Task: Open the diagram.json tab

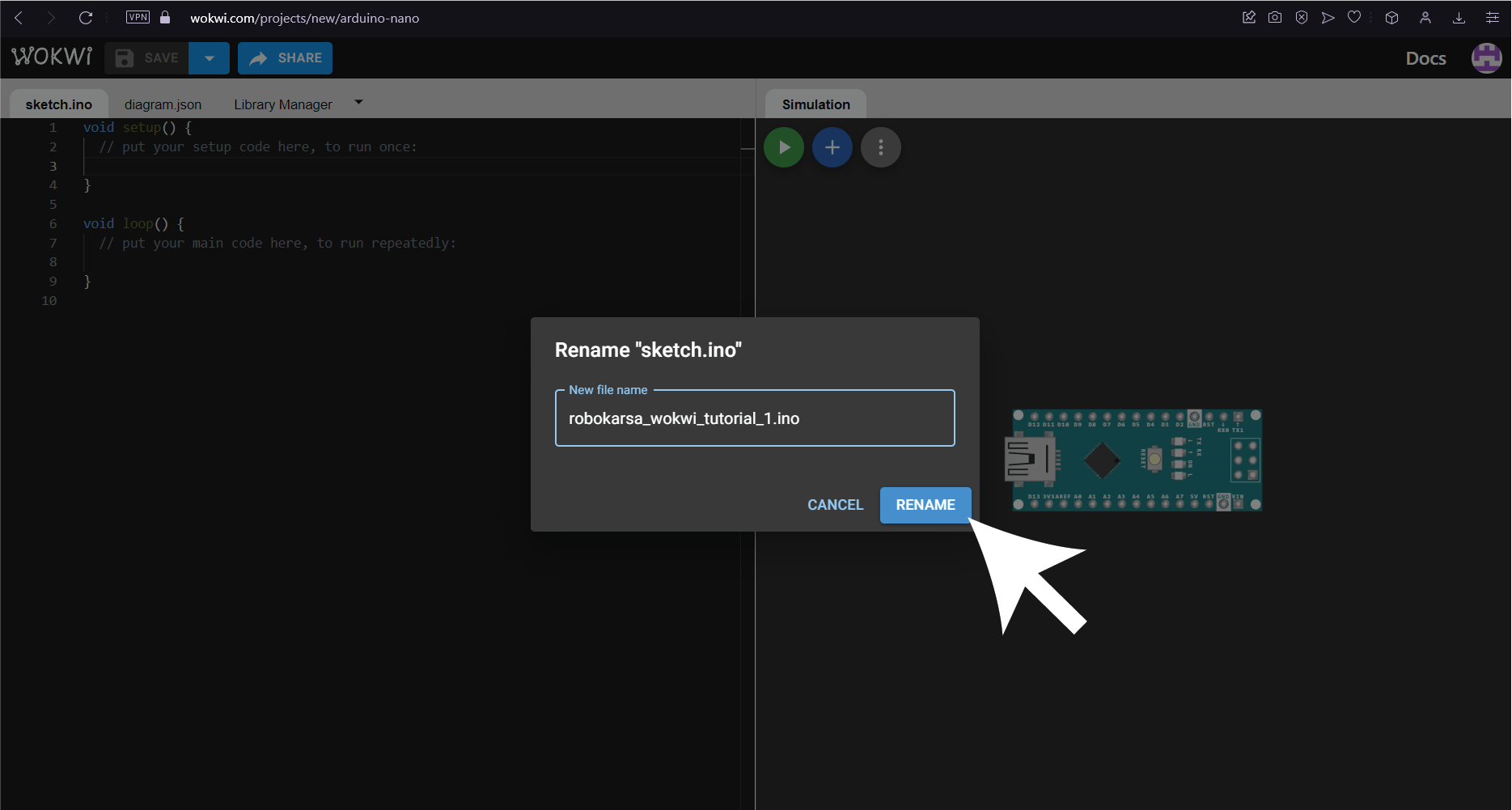Action: click(163, 104)
